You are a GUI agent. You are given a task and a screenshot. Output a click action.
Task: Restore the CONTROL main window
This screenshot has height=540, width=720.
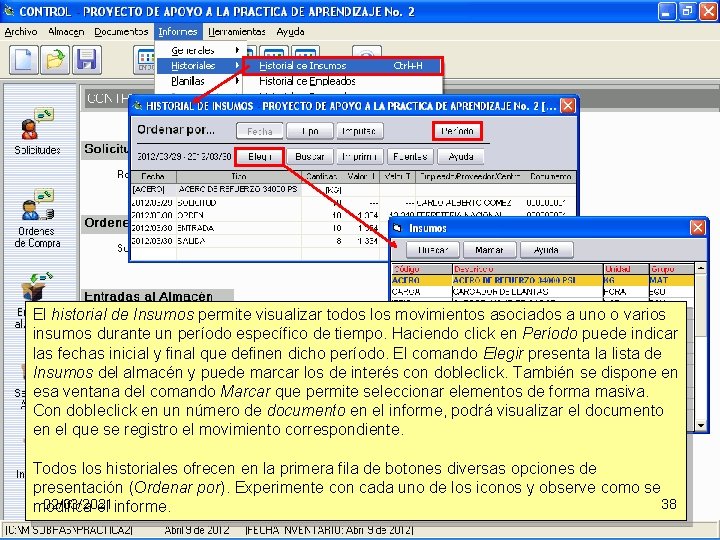(x=687, y=12)
